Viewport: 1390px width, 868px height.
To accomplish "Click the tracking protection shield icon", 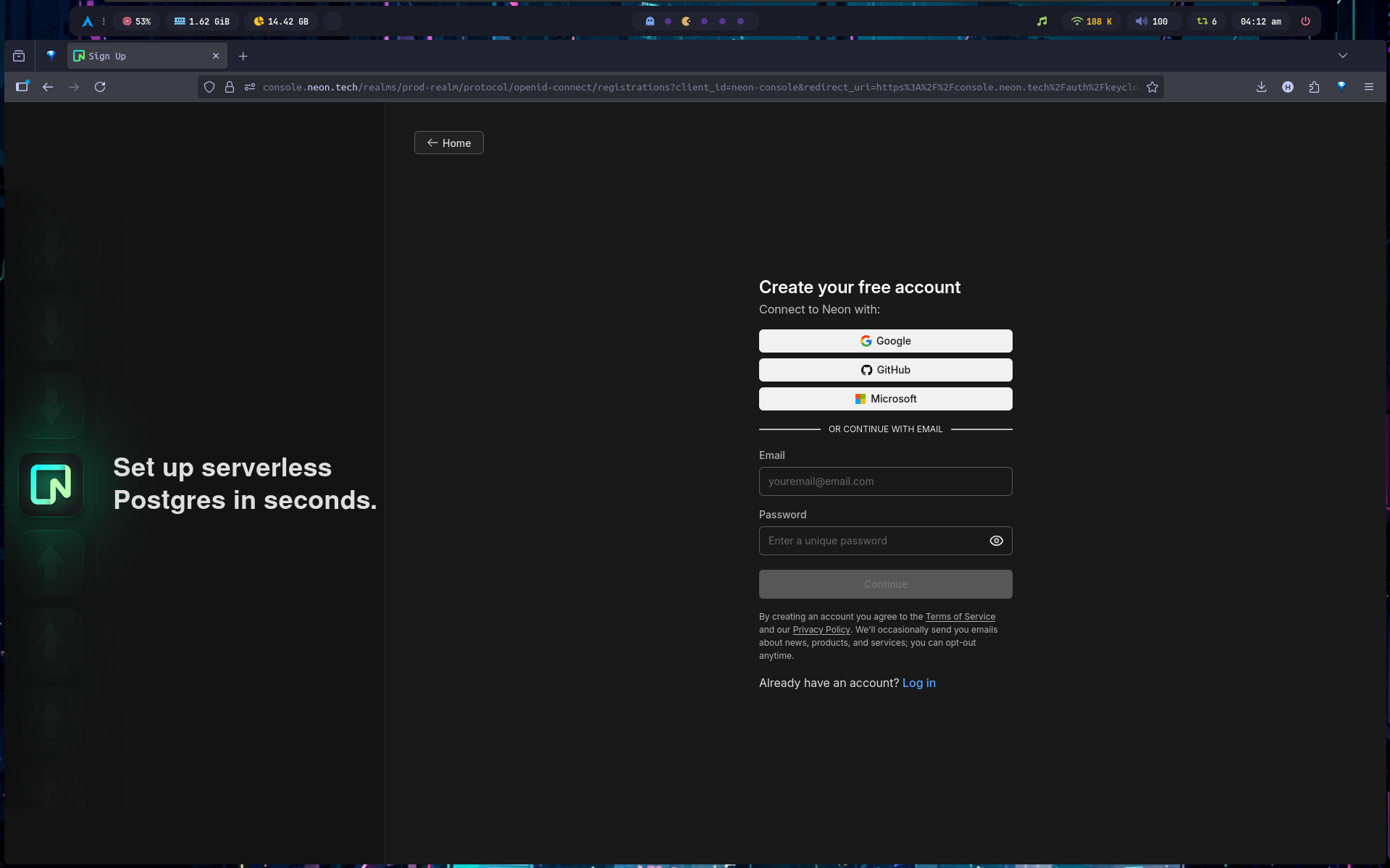I will 209,87.
